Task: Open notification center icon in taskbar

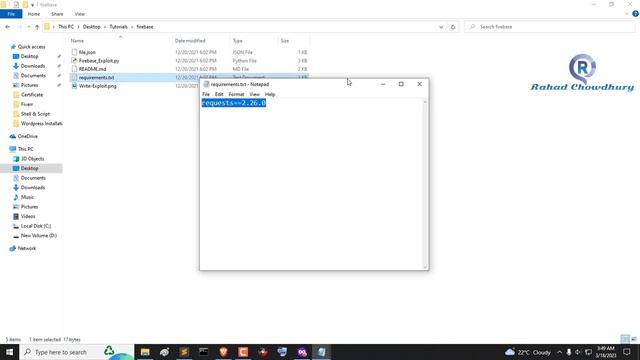Action: click(627, 352)
